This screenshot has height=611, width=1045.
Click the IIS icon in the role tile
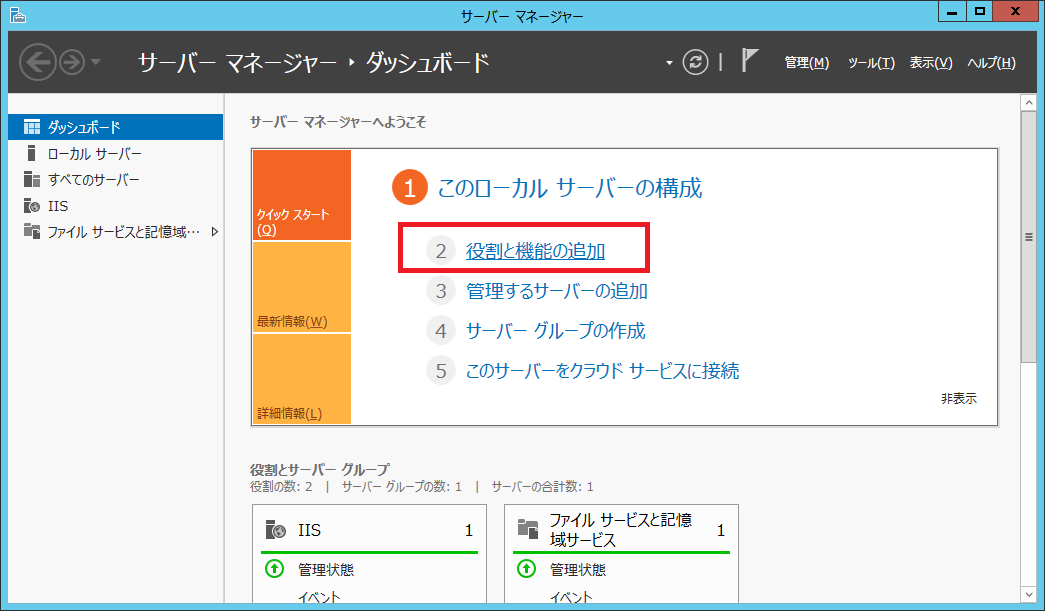[x=275, y=531]
